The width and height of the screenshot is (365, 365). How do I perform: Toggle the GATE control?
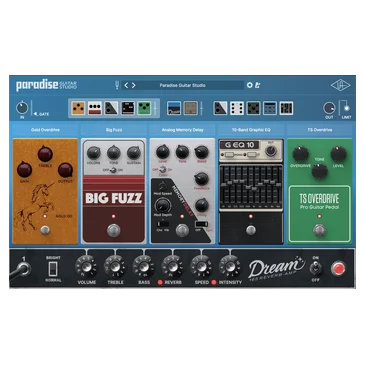(41, 114)
